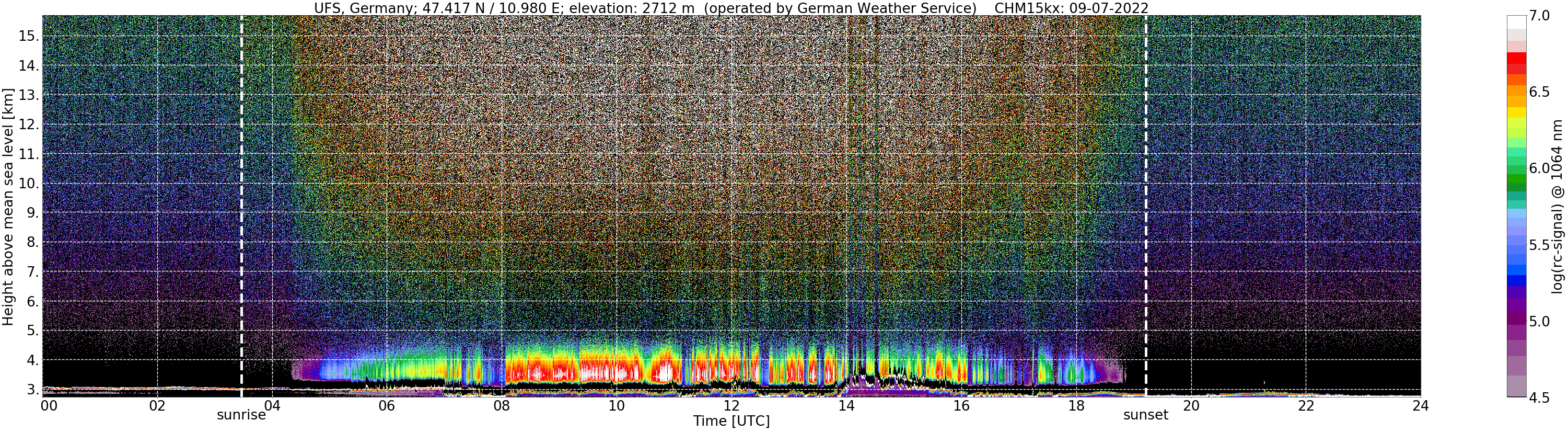Click the colorbar value '4.5'
Screen dimensions: 1568x431
tap(1539, 398)
